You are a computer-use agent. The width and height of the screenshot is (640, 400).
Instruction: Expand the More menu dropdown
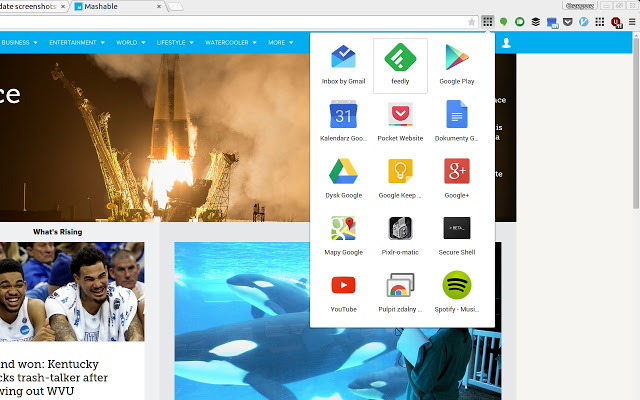tap(280, 42)
